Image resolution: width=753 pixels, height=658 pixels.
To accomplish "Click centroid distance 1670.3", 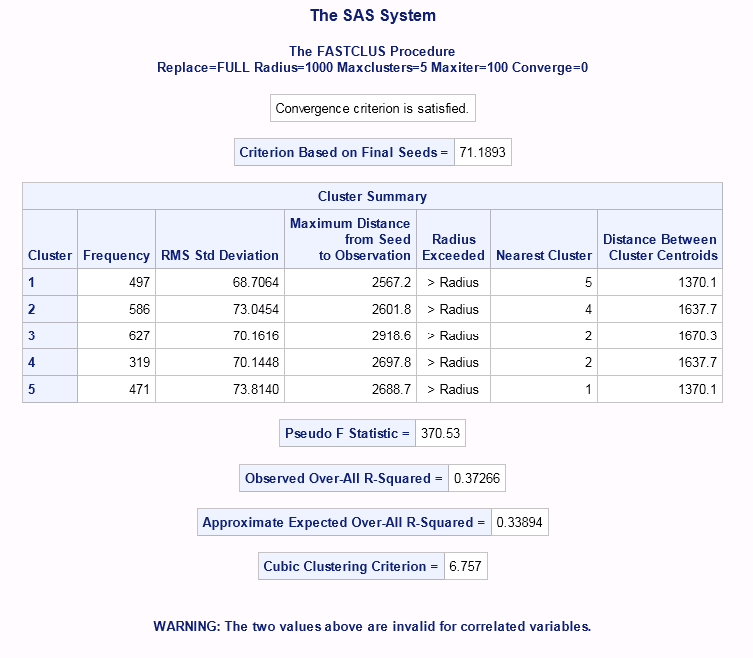I will pyautogui.click(x=660, y=335).
